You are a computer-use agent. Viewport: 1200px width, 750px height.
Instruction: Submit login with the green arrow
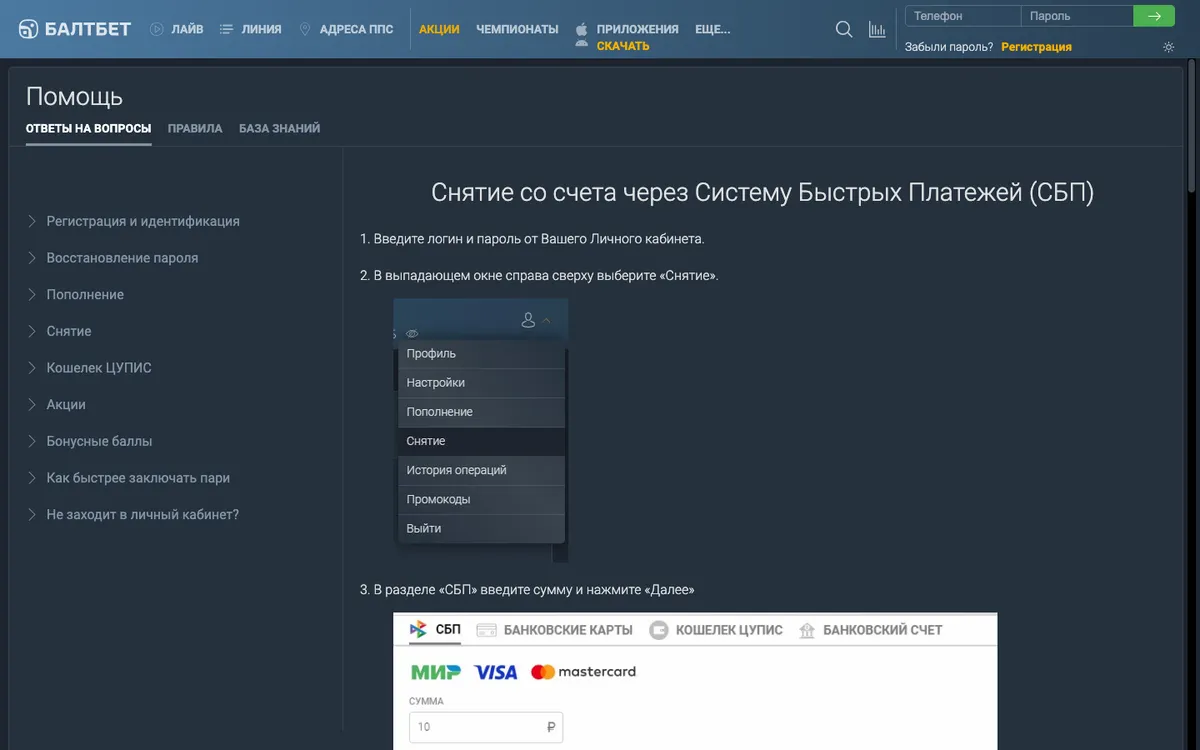(1155, 16)
